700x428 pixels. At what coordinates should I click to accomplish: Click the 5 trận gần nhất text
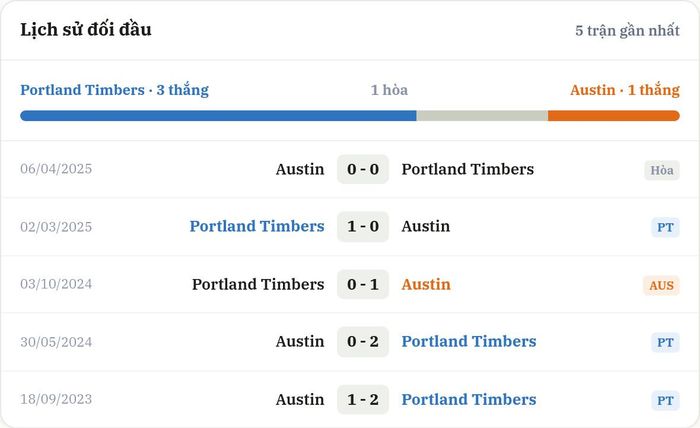(x=627, y=30)
